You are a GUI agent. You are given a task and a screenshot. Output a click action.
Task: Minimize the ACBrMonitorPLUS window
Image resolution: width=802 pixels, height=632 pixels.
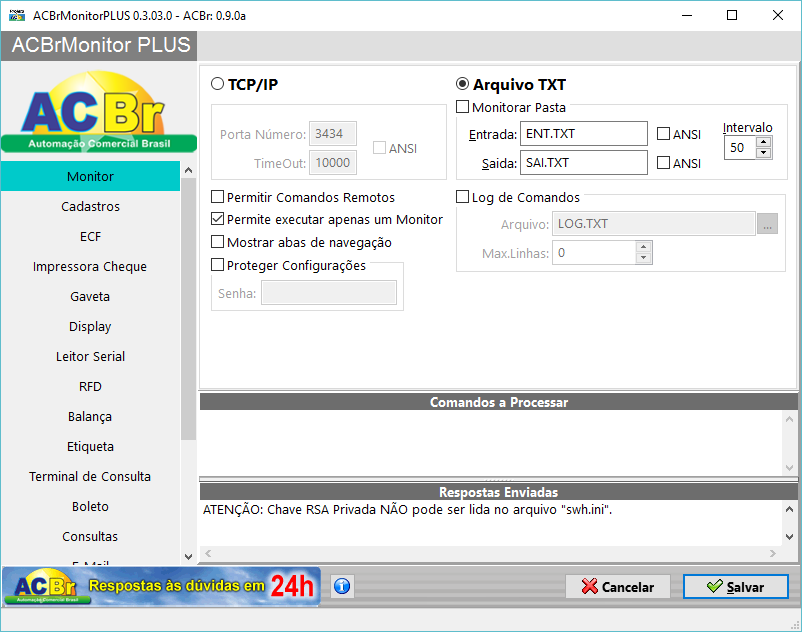click(x=687, y=15)
